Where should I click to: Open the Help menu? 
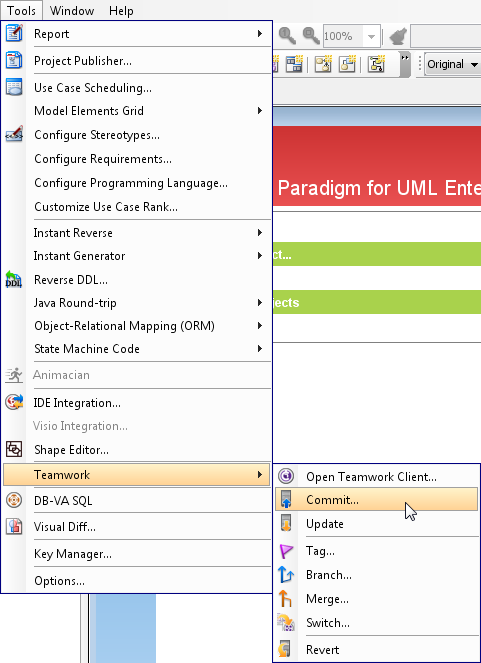[121, 11]
